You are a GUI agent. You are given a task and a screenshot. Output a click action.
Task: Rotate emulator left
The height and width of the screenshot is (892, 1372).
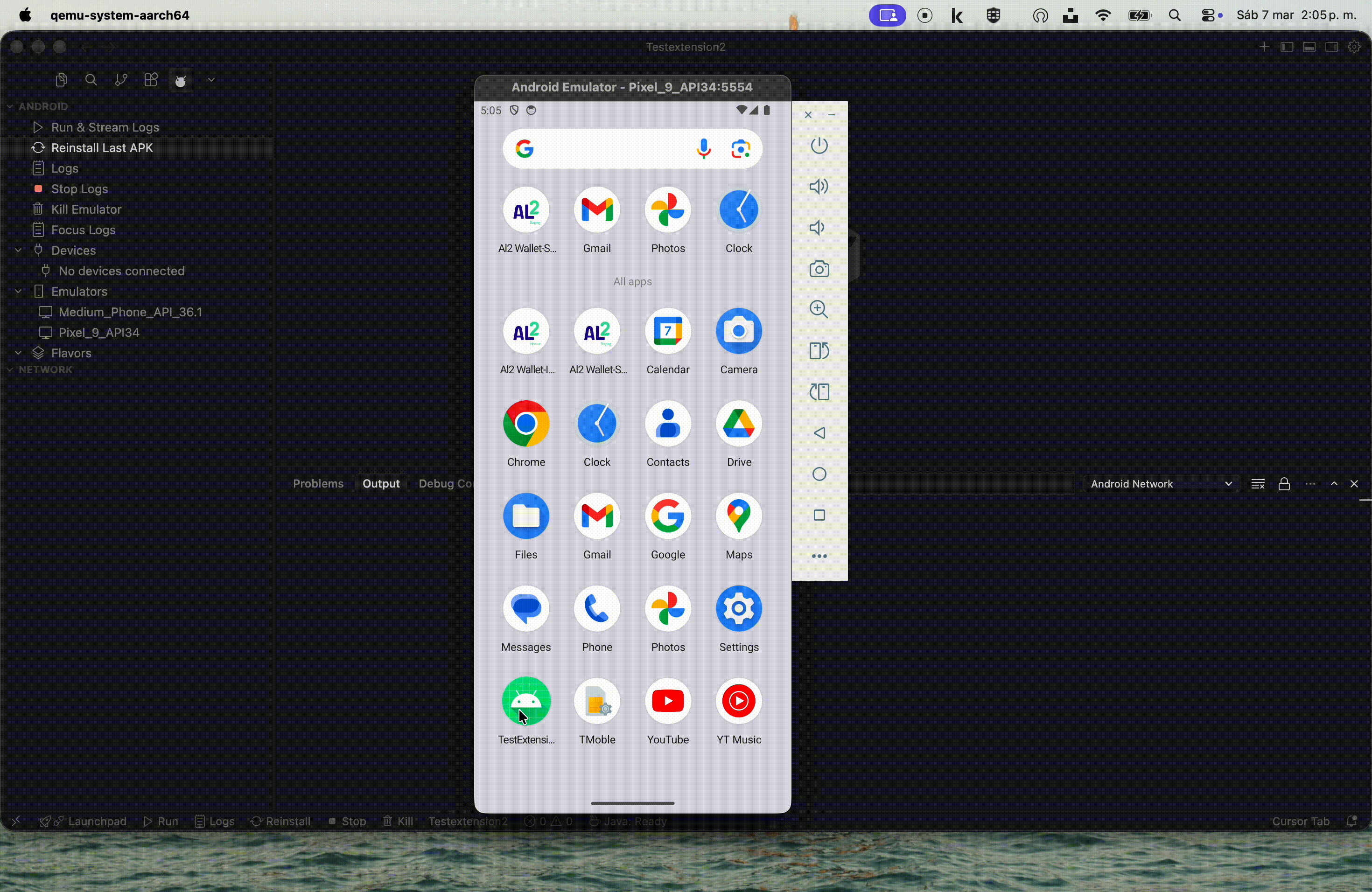[x=819, y=351]
